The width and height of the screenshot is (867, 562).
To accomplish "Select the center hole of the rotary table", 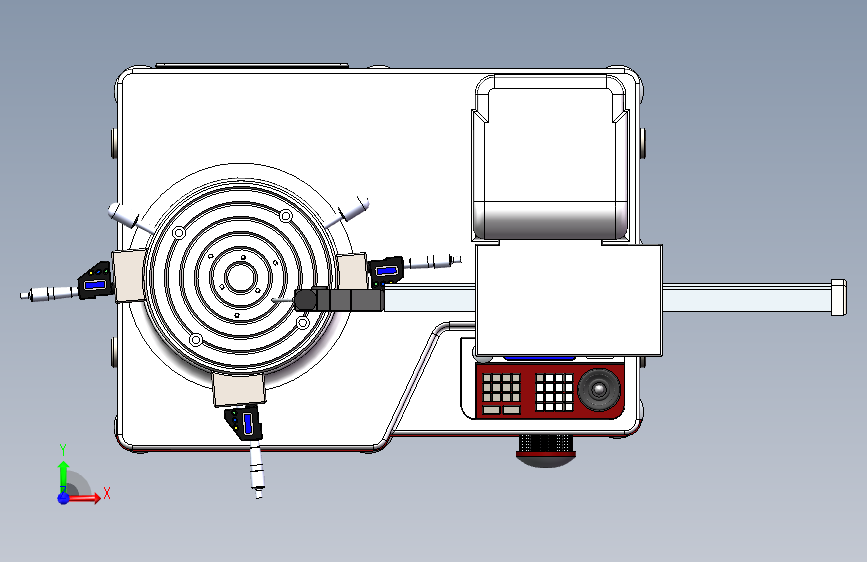I will click(x=240, y=278).
